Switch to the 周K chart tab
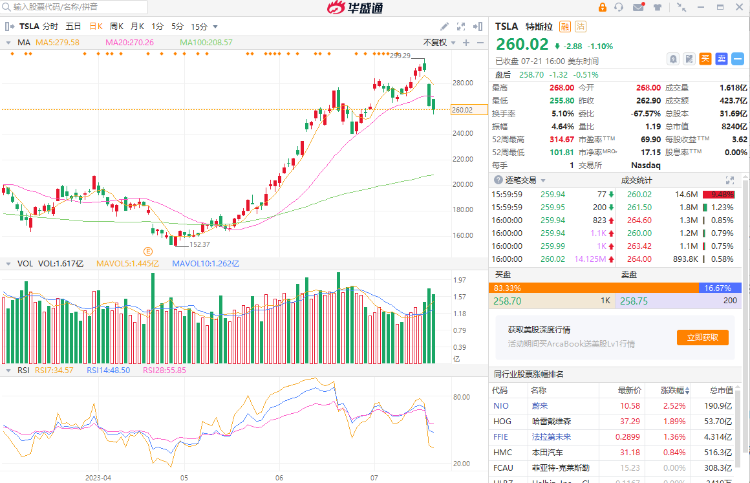750x483 pixels. [x=117, y=26]
